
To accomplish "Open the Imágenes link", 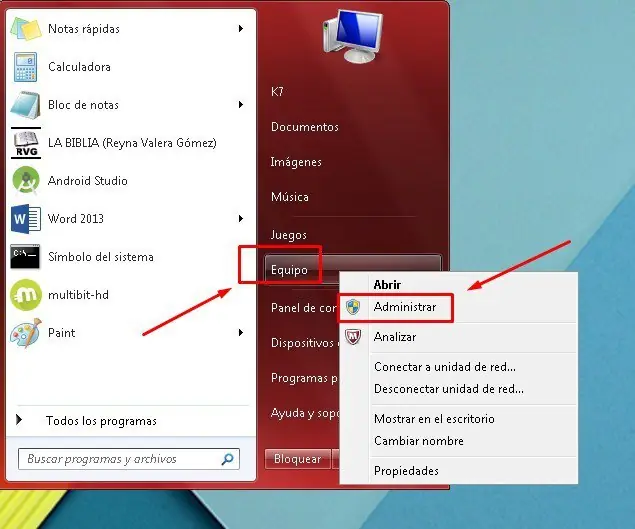I will point(296,162).
